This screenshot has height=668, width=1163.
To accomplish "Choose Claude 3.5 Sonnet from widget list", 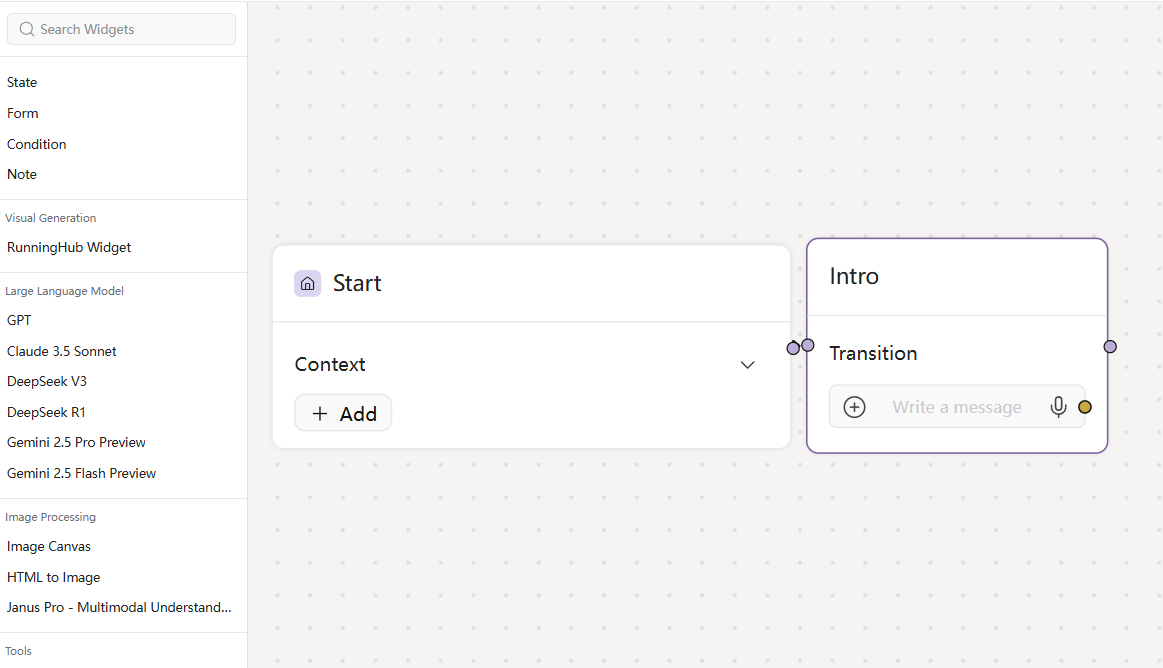I will click(x=62, y=351).
